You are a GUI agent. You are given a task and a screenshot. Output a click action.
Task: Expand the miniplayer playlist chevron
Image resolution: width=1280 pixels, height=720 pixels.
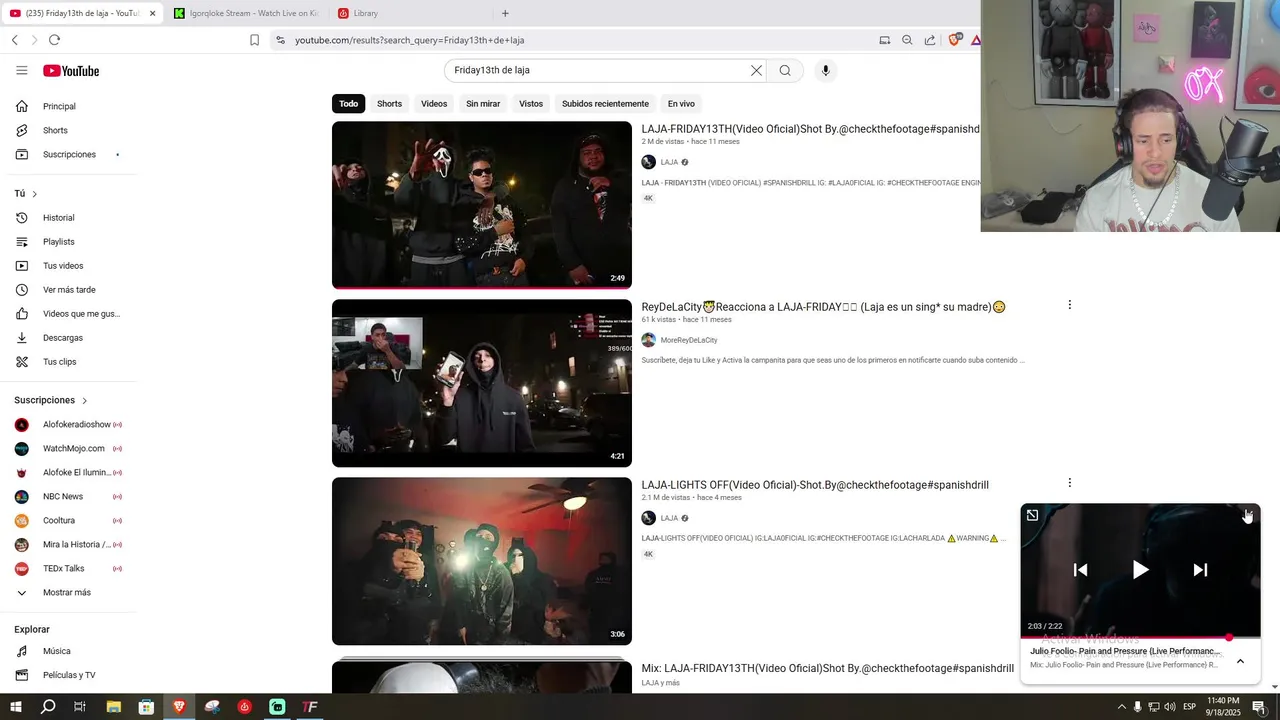[x=1240, y=661]
